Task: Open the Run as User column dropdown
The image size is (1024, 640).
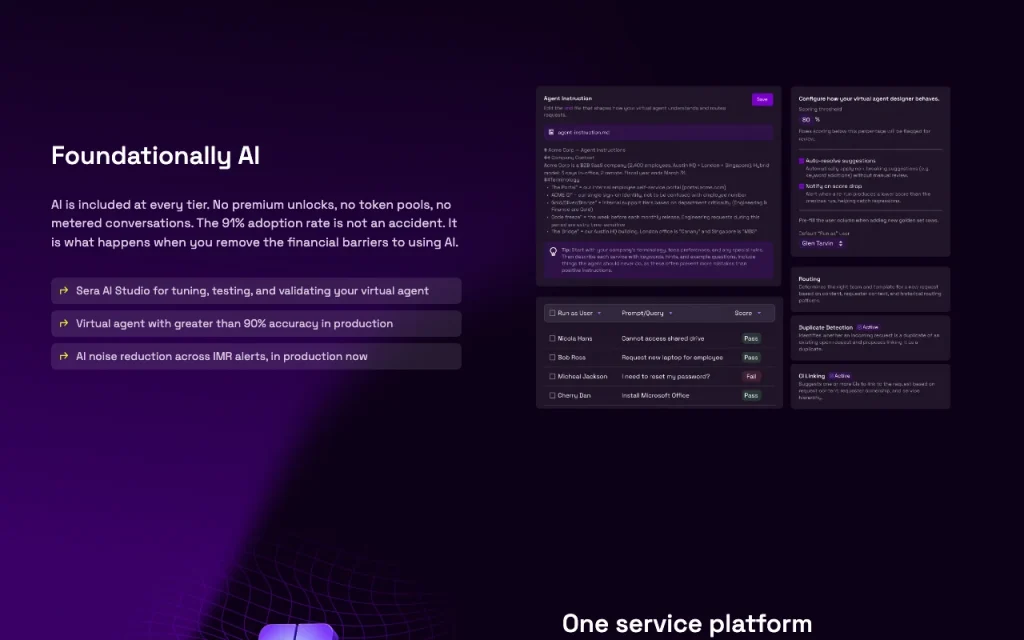Action: [x=599, y=313]
